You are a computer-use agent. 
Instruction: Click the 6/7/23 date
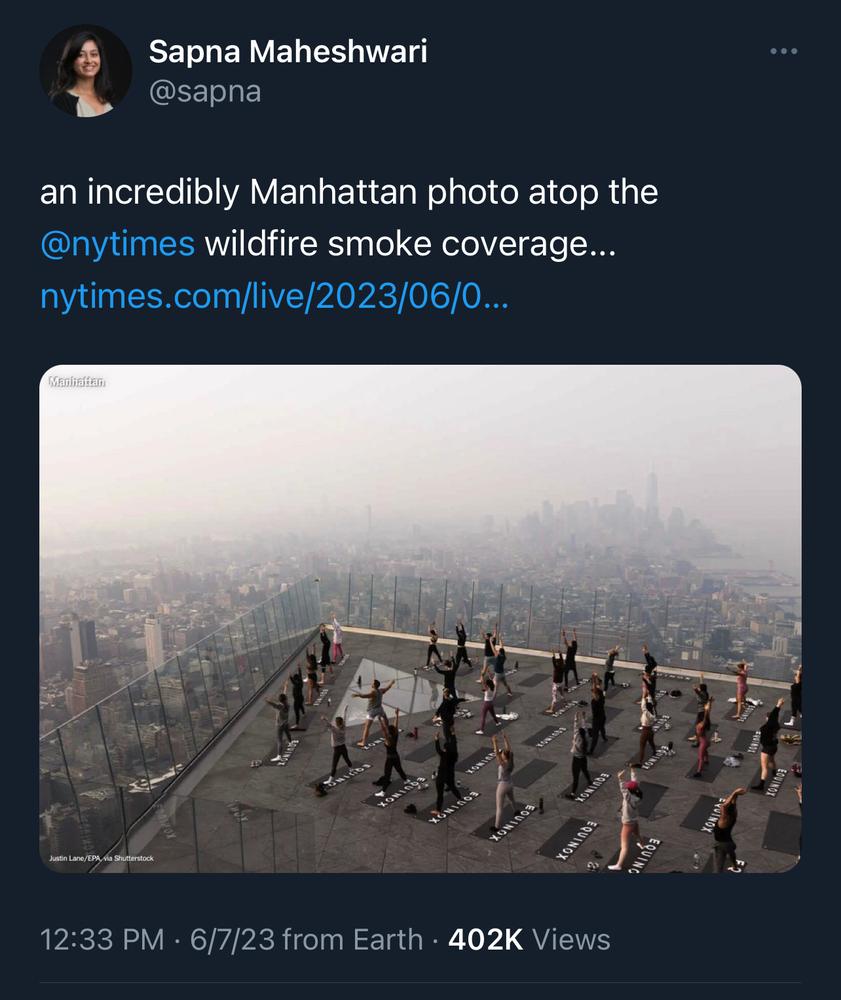coord(232,939)
